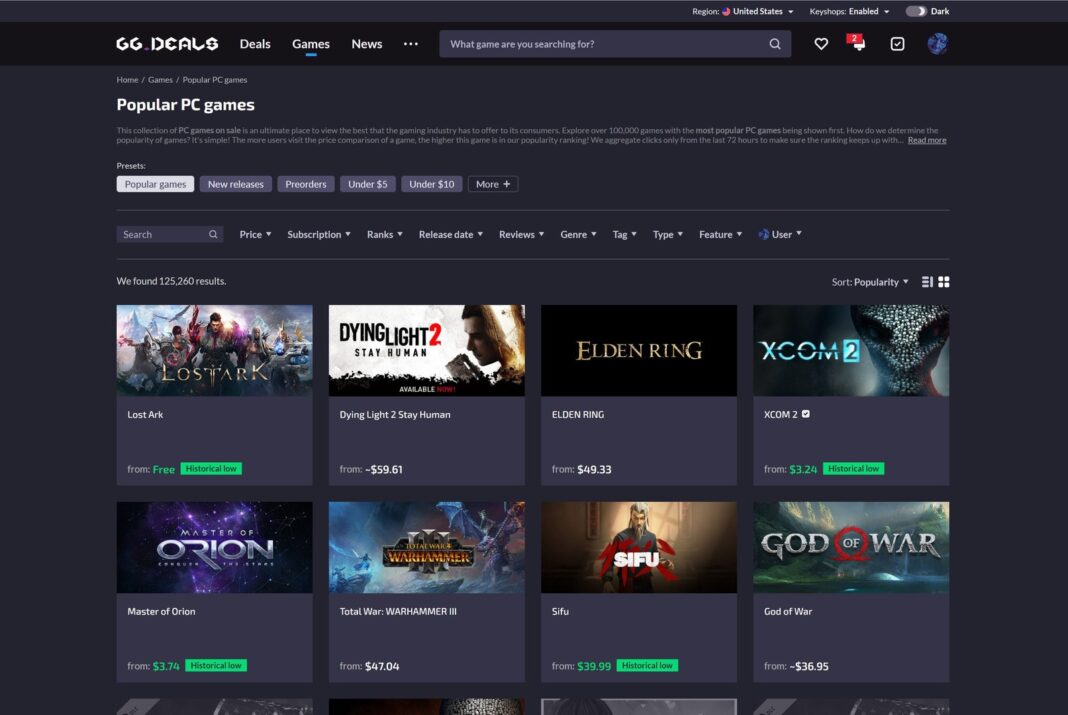
Task: Expand the Ranks filter
Action: tap(385, 234)
